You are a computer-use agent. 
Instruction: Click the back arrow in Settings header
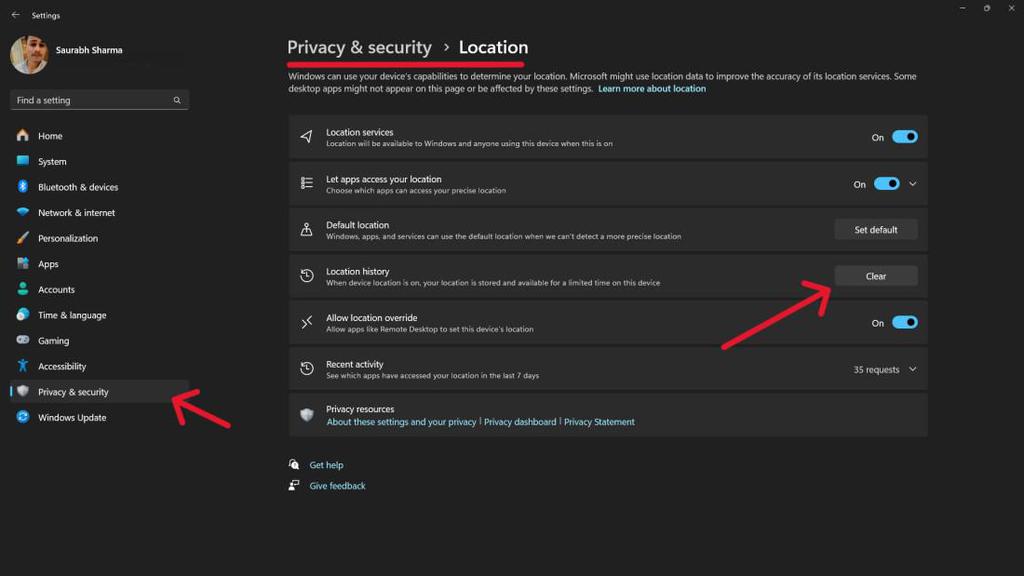[15, 15]
